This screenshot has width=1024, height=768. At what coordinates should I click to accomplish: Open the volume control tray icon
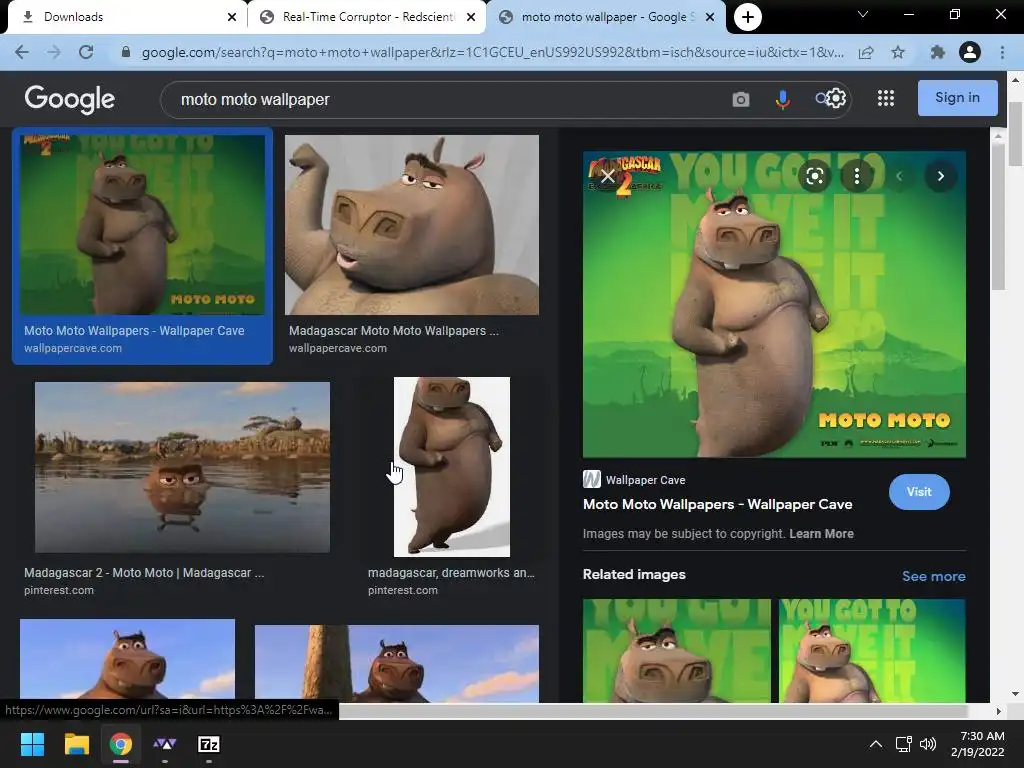[927, 744]
